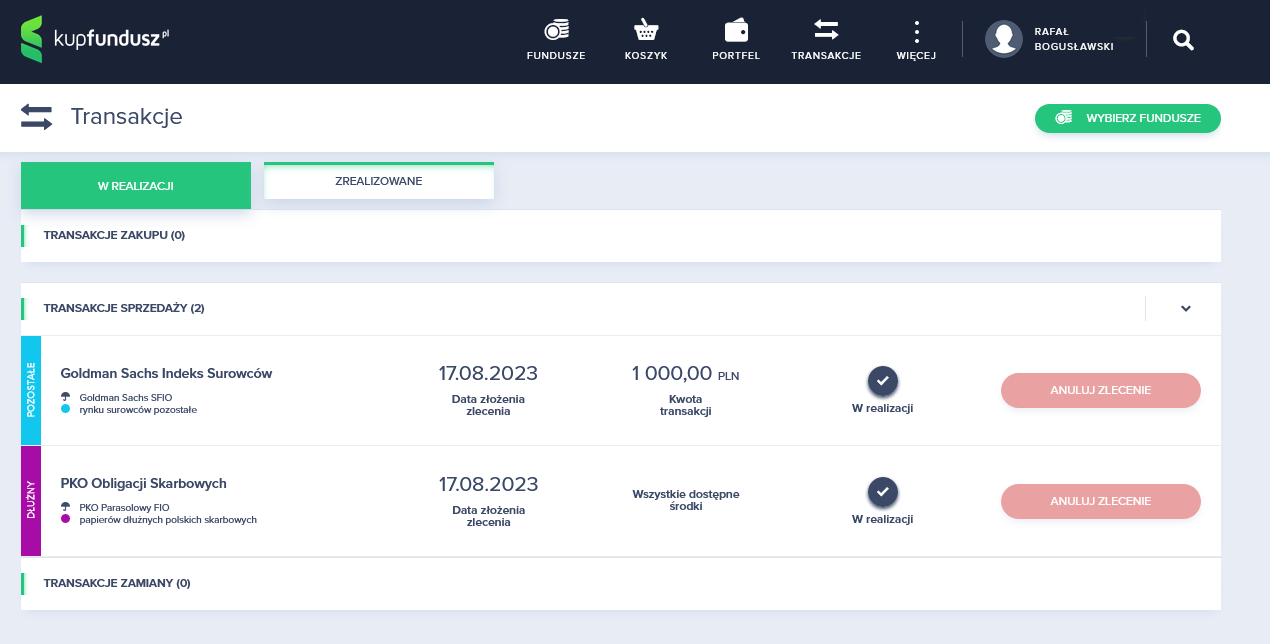Click the Fundusze menu label
The height and width of the screenshot is (644, 1270).
coord(556,56)
